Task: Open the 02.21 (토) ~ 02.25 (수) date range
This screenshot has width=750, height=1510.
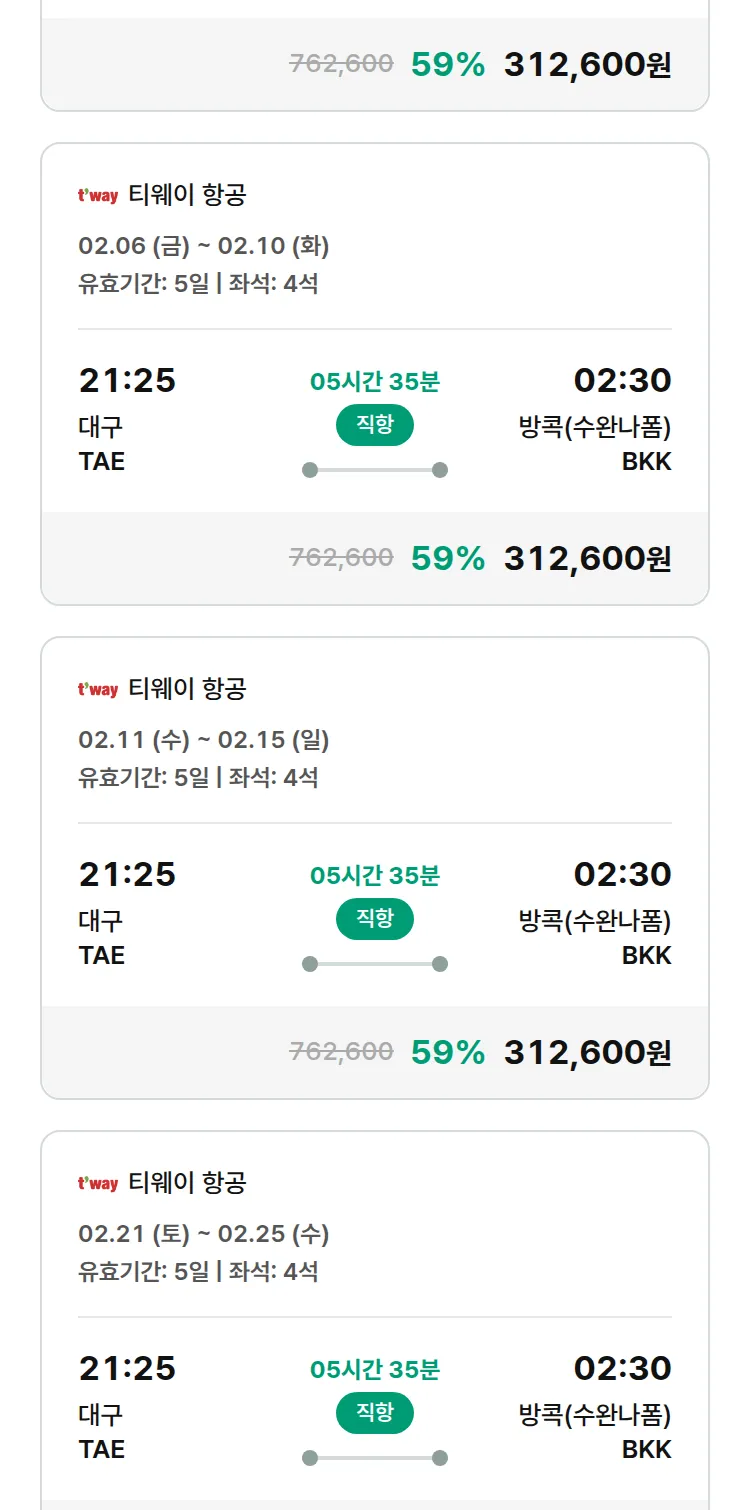Action: pos(204,1234)
